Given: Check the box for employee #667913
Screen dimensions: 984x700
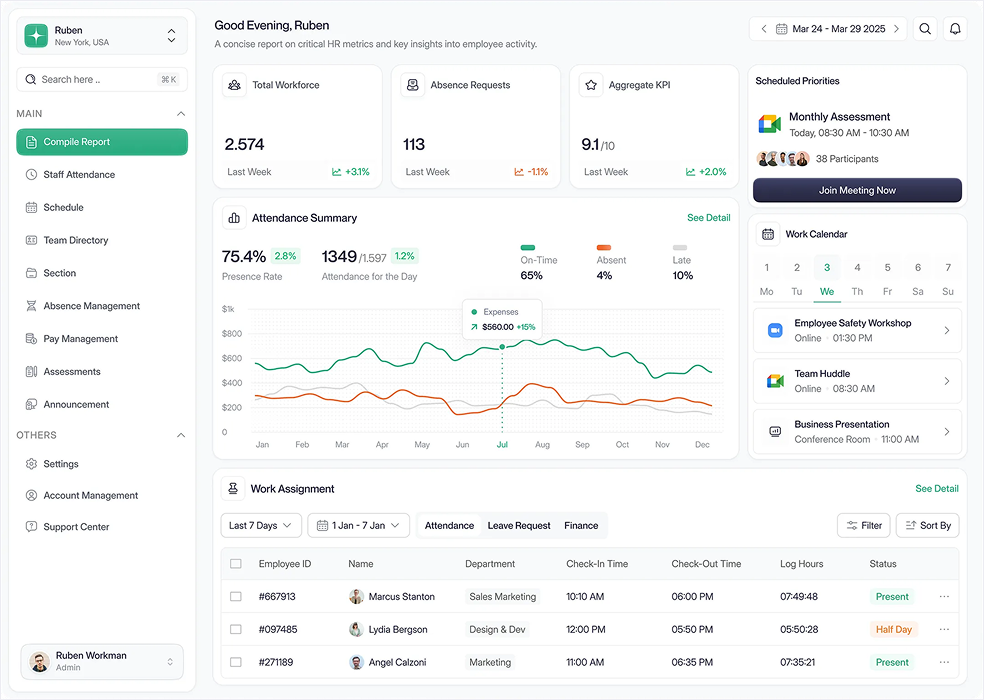Looking at the screenshot, I should pyautogui.click(x=236, y=596).
